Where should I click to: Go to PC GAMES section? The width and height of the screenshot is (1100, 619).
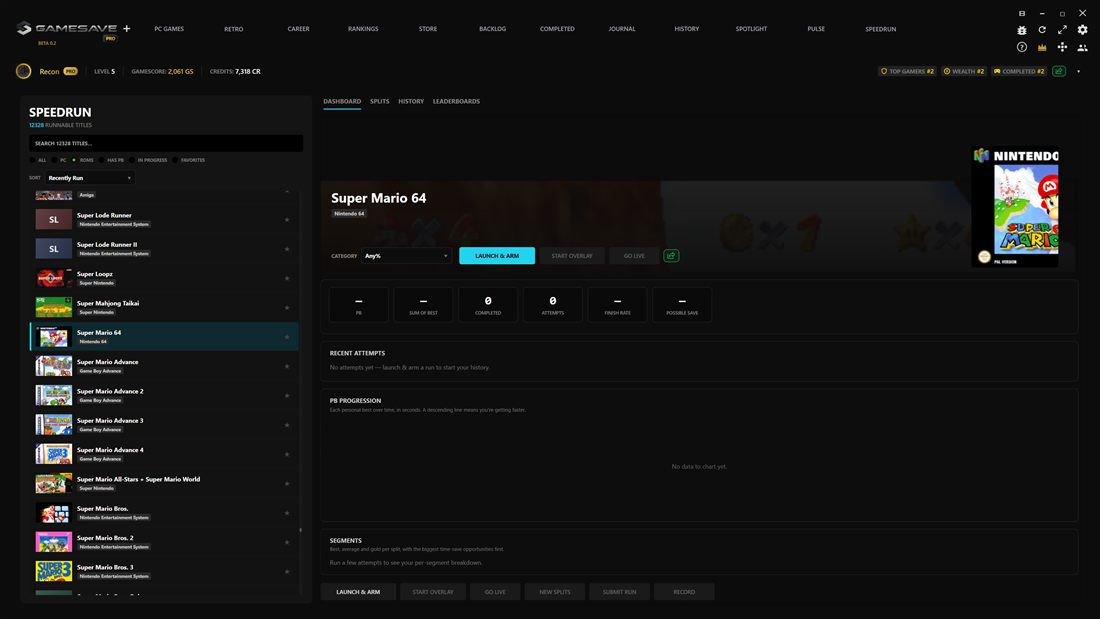click(x=169, y=29)
